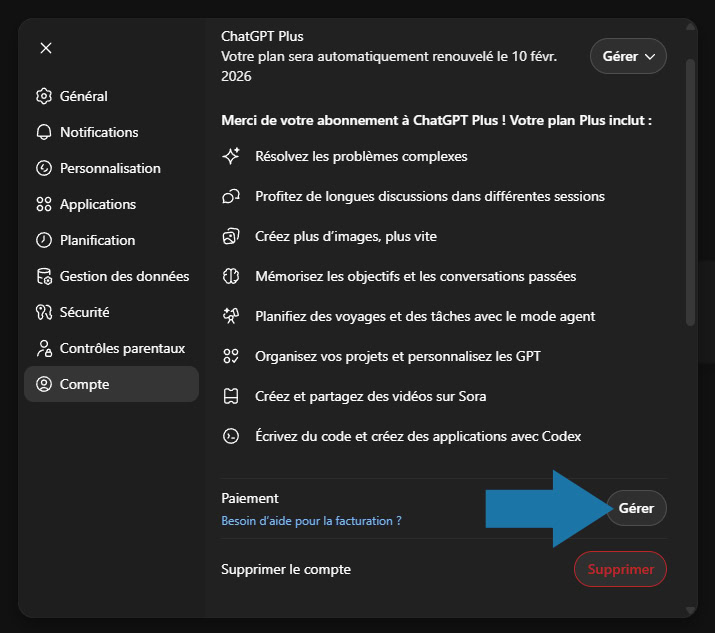This screenshot has width=715, height=633.
Task: Click the chat bubbles icon by longues discussions
Action: coord(231,197)
